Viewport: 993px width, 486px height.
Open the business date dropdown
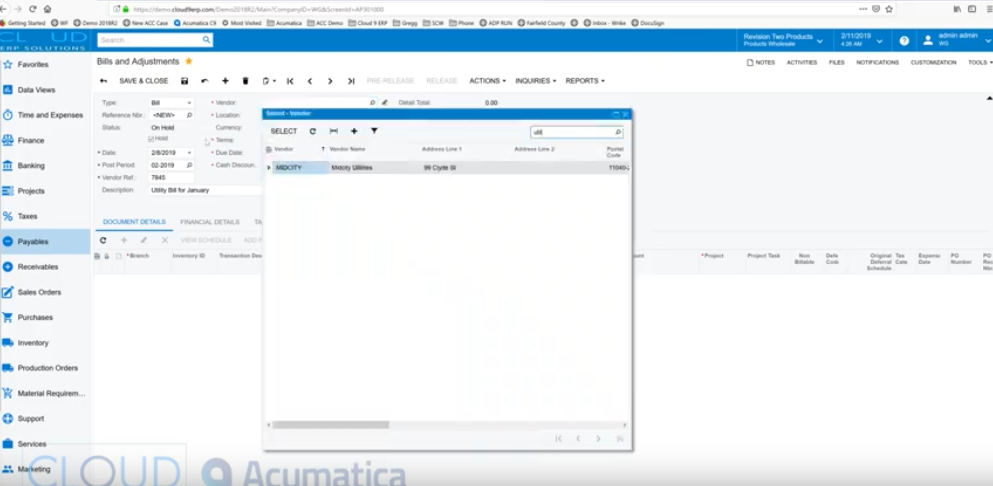861,40
